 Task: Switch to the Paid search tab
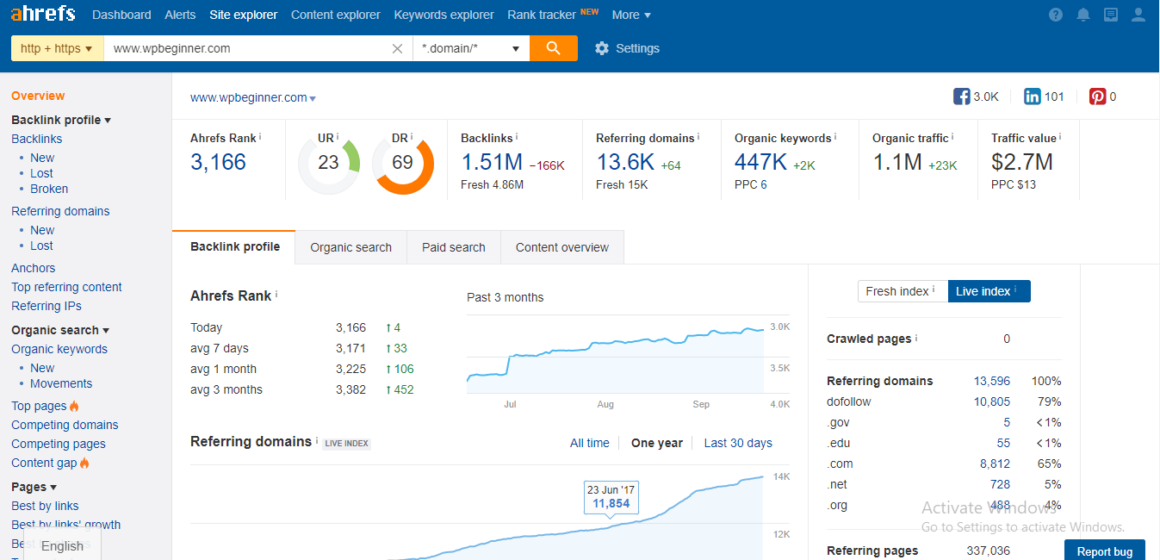coord(453,247)
